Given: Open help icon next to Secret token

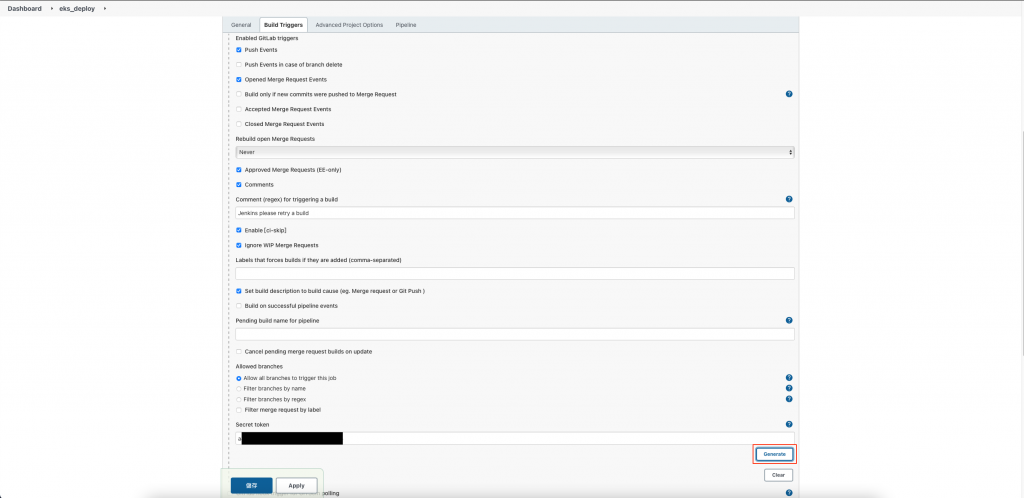Looking at the screenshot, I should 789,424.
